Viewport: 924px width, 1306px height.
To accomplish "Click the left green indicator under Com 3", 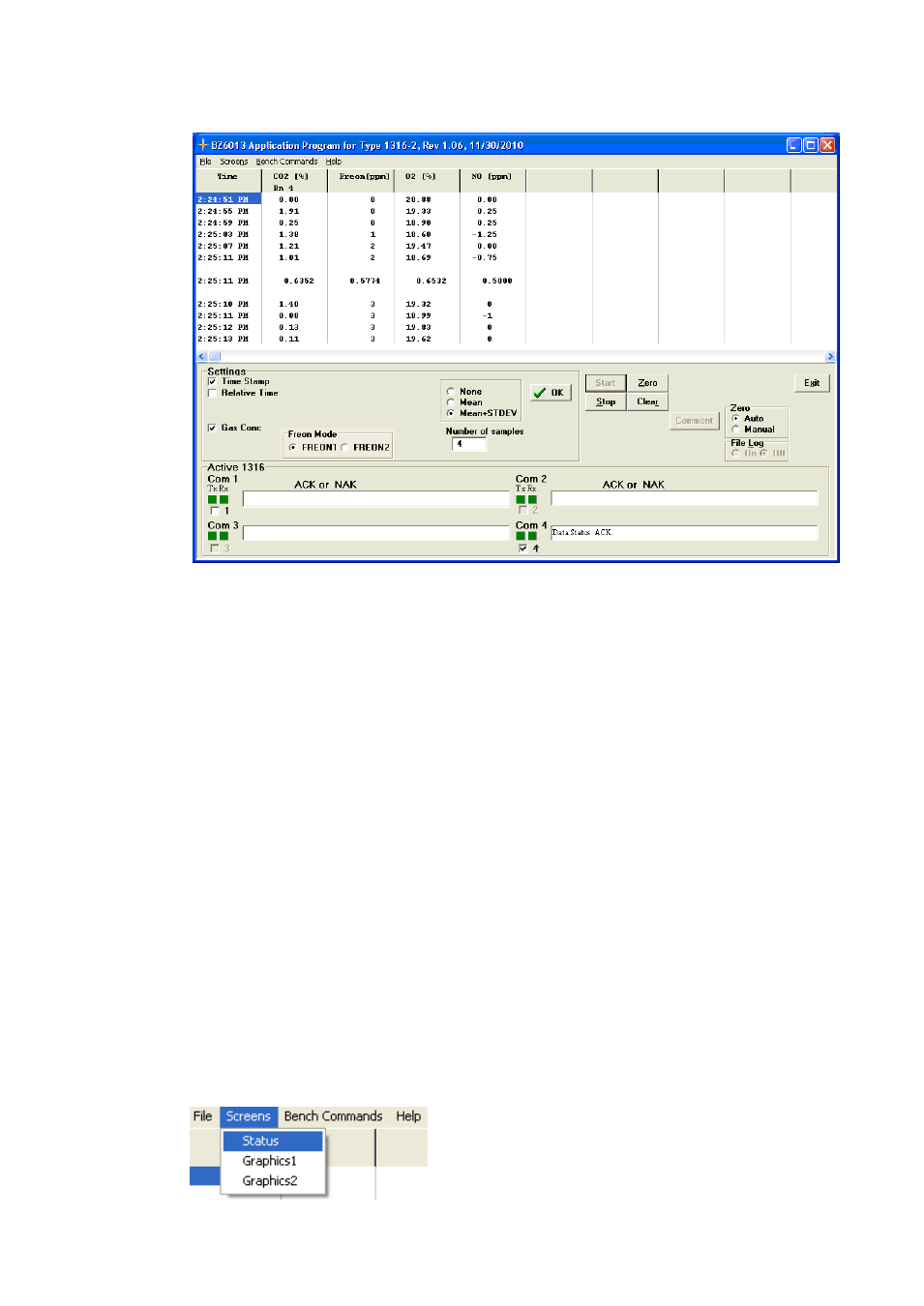I will [x=213, y=536].
